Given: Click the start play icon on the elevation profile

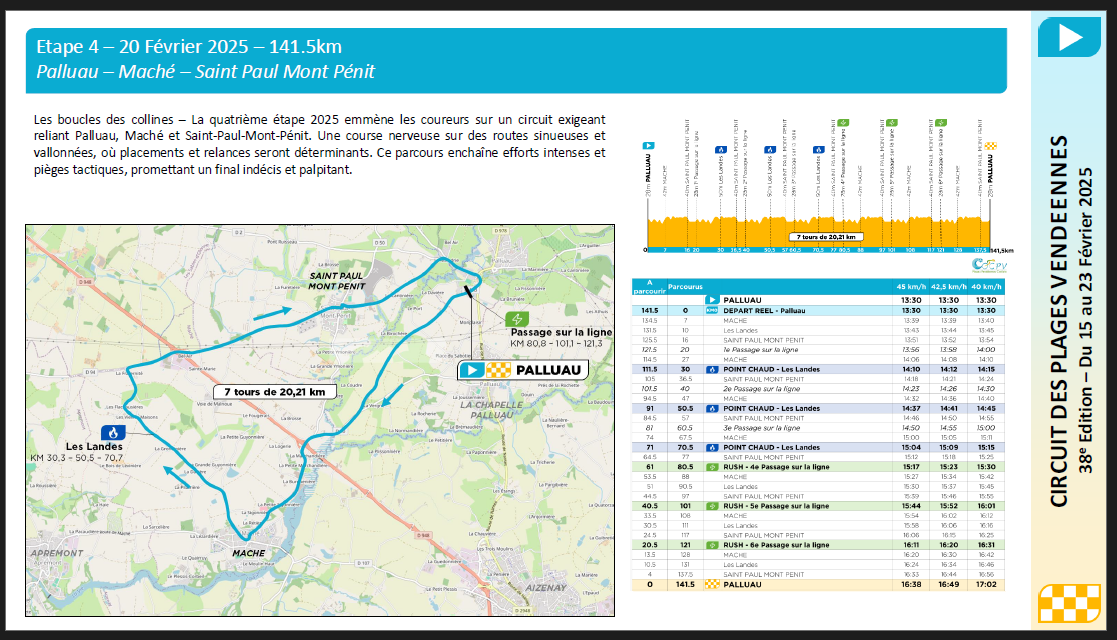Looking at the screenshot, I should click(x=648, y=145).
